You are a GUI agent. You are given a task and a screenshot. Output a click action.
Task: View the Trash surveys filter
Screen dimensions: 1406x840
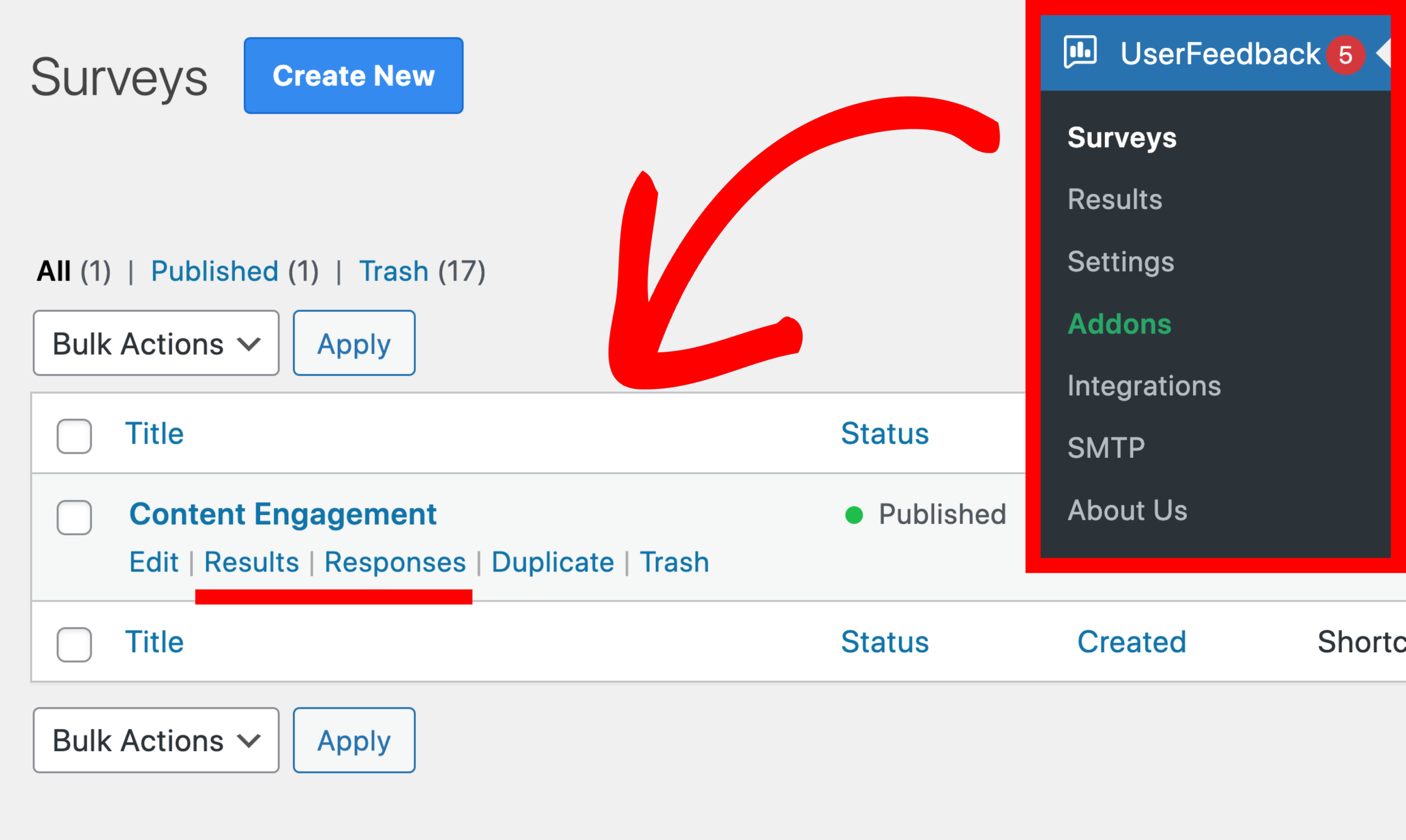394,271
